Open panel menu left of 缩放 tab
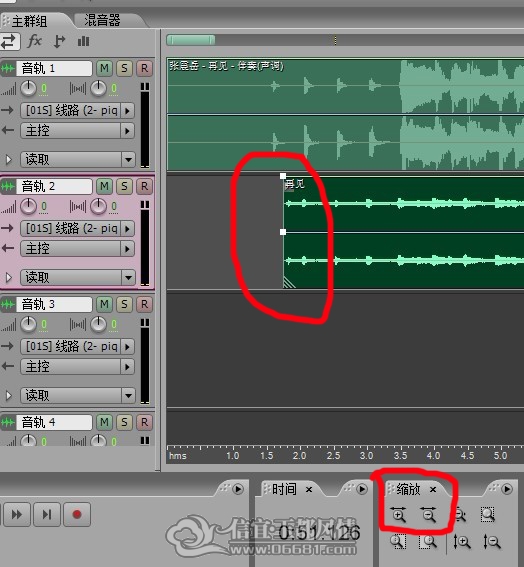This screenshot has height=567, width=524. (362, 489)
